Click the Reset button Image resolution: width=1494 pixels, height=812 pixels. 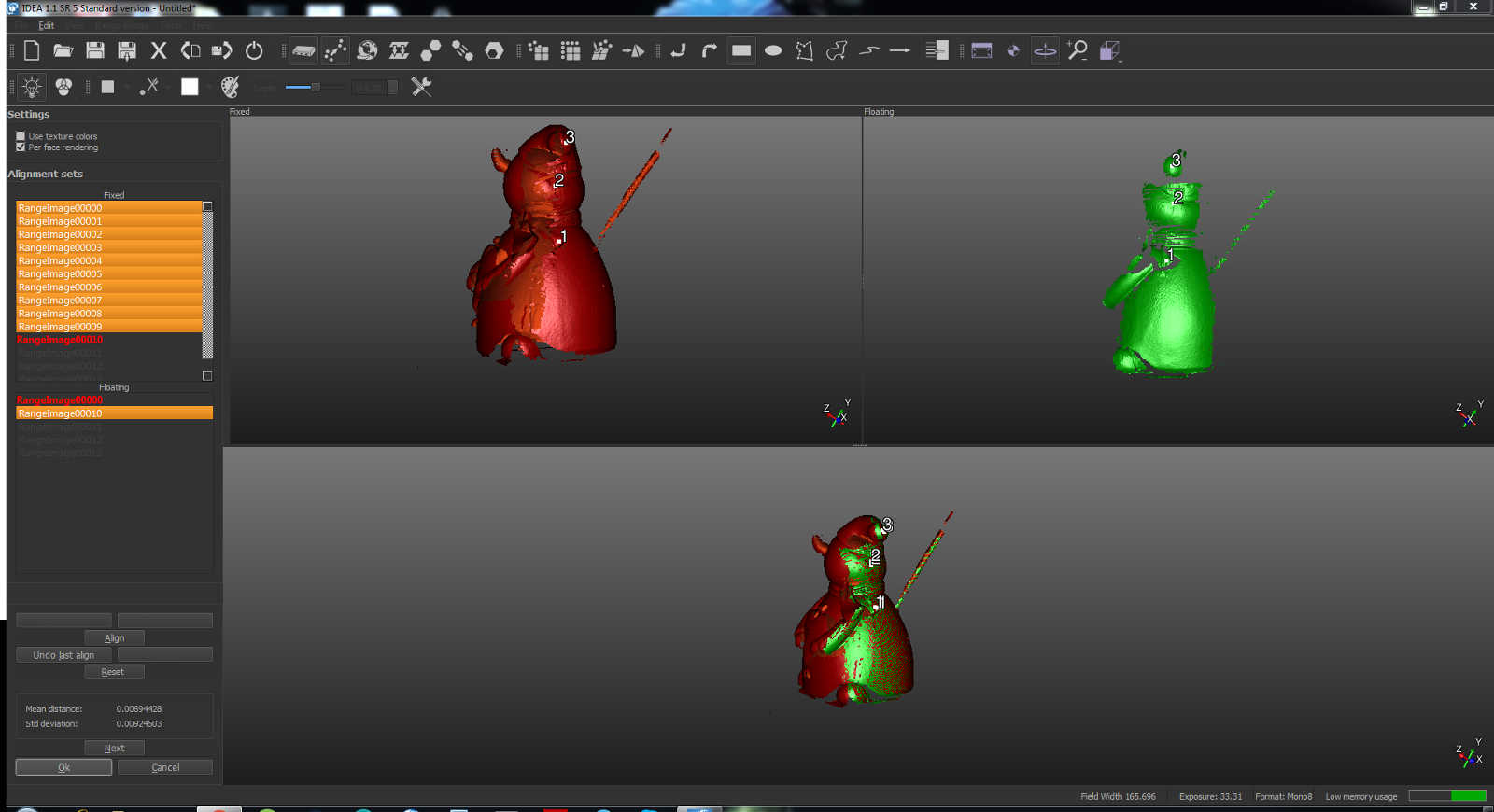click(x=114, y=672)
